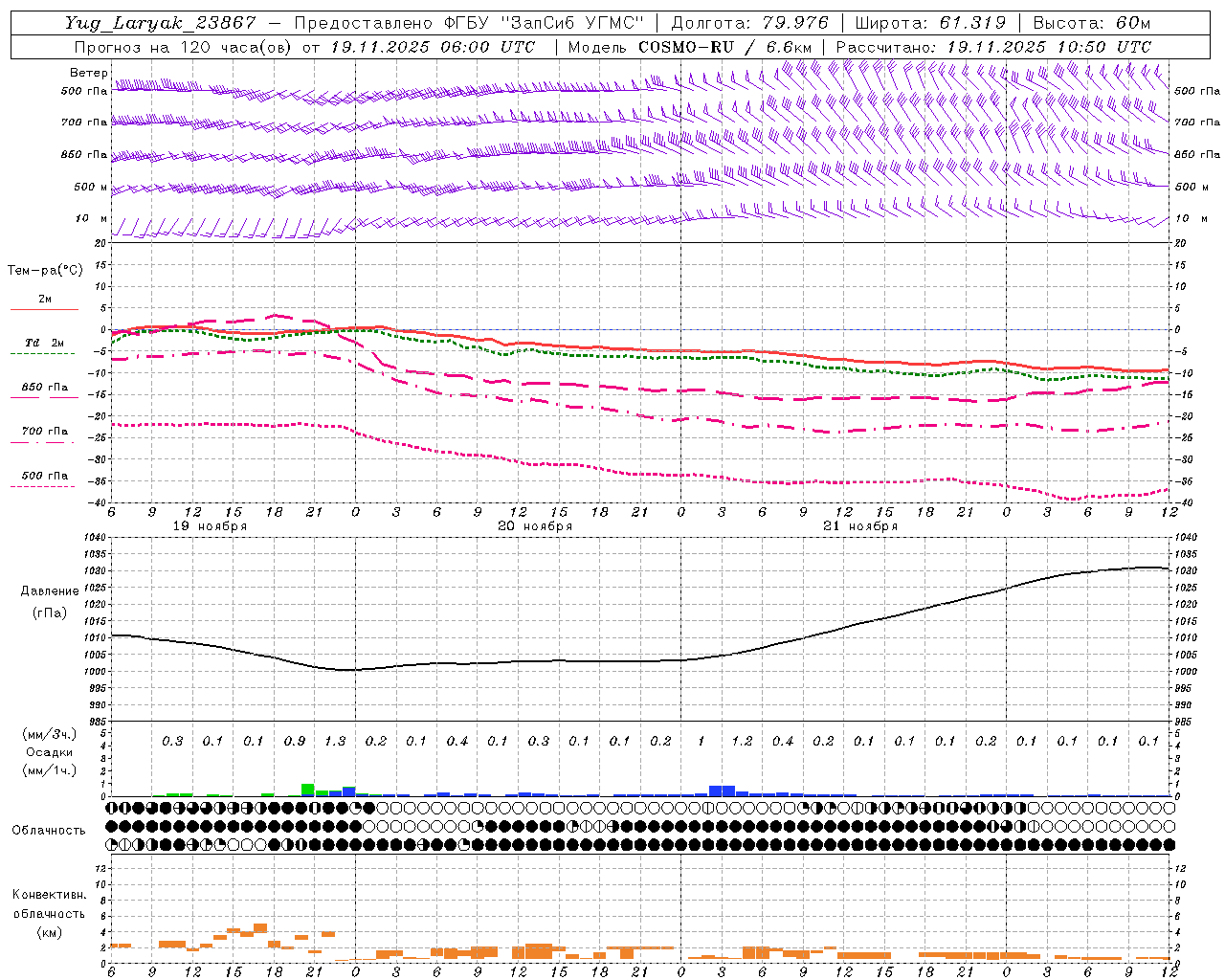Viewport: 1225px width, 980px height.
Task: Click the 'Высота: 60м' header field
Action: tap(1092, 23)
